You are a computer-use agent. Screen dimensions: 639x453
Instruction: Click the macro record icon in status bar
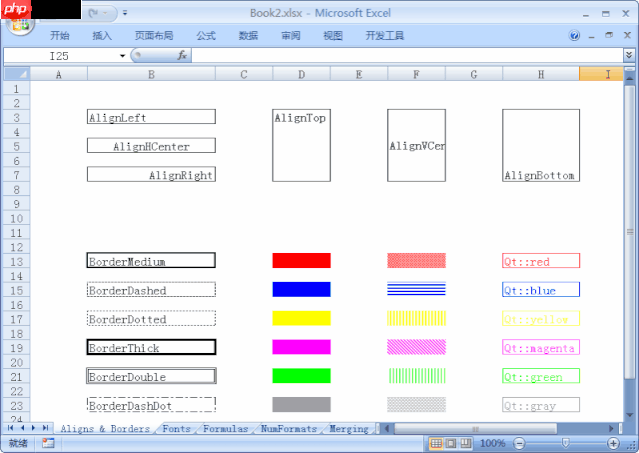(48, 443)
